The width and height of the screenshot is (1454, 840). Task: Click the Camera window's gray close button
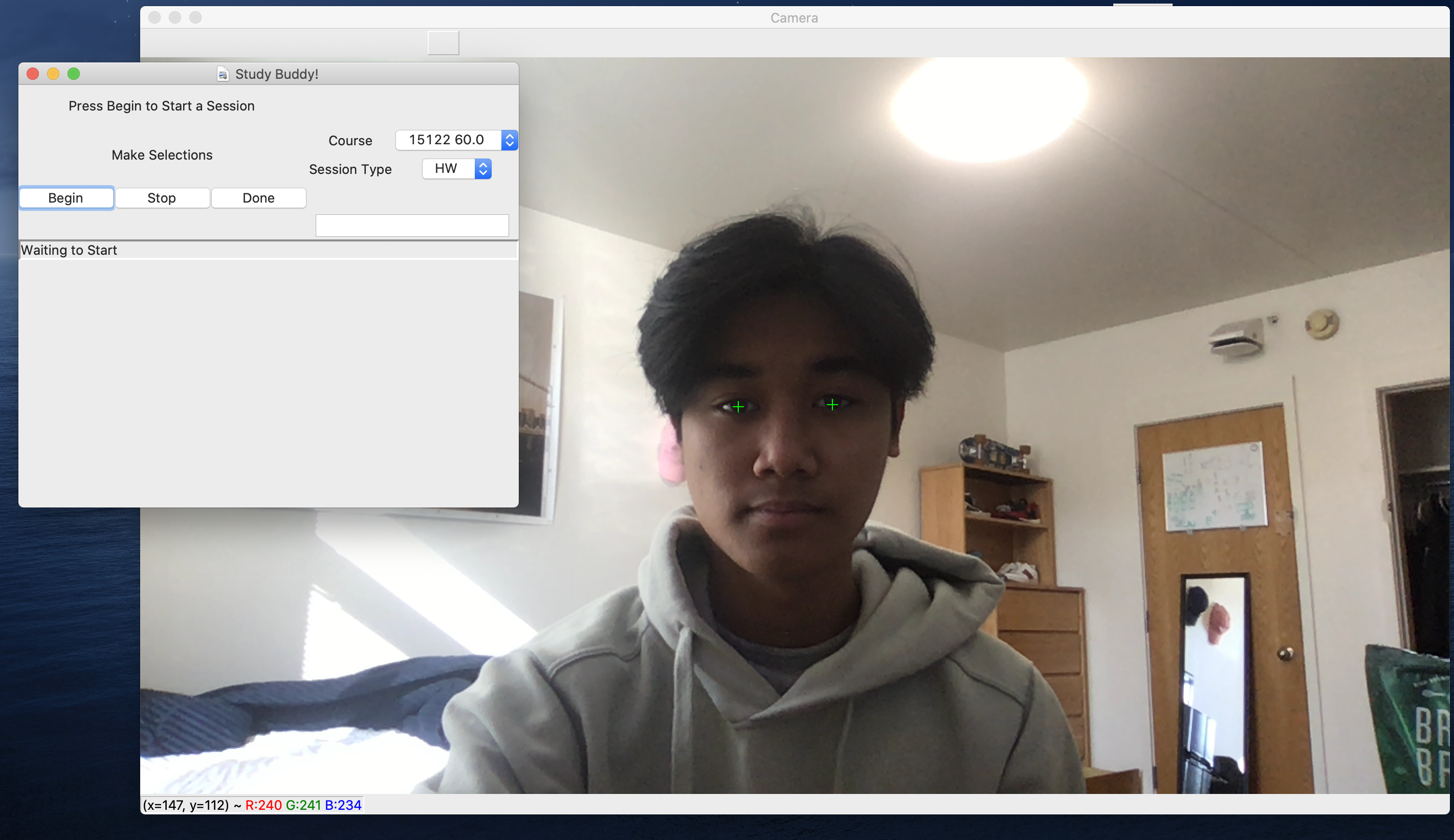click(x=154, y=18)
